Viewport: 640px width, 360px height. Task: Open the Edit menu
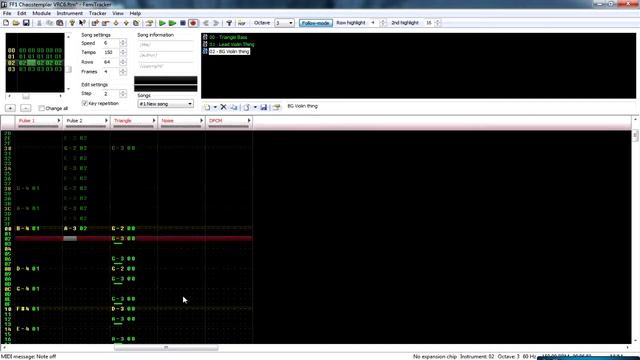point(22,13)
